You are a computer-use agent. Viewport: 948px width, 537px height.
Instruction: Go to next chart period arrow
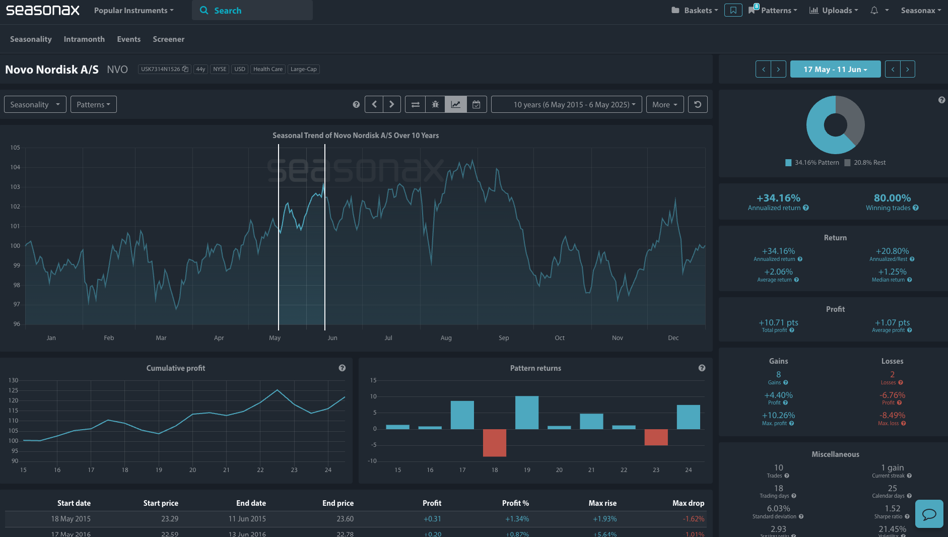coord(391,105)
